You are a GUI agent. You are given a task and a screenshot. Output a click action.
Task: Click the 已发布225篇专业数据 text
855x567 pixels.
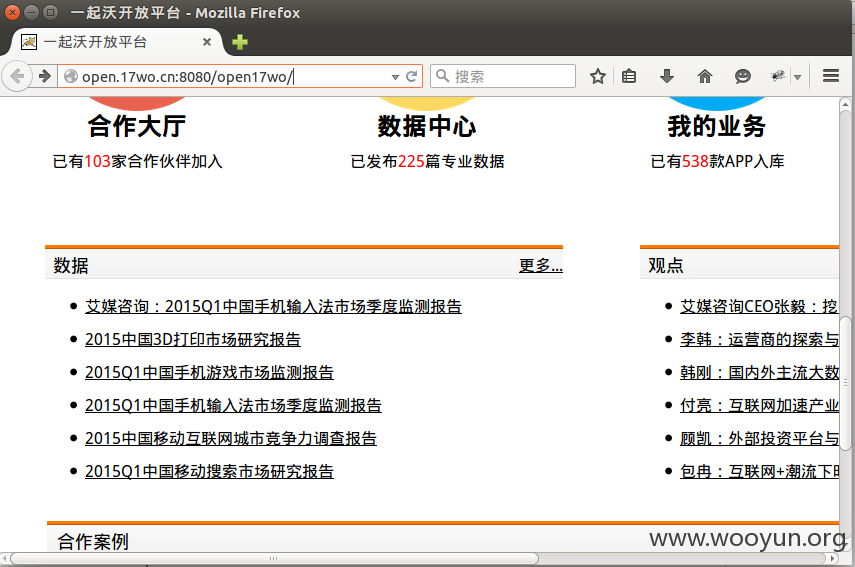click(x=427, y=161)
